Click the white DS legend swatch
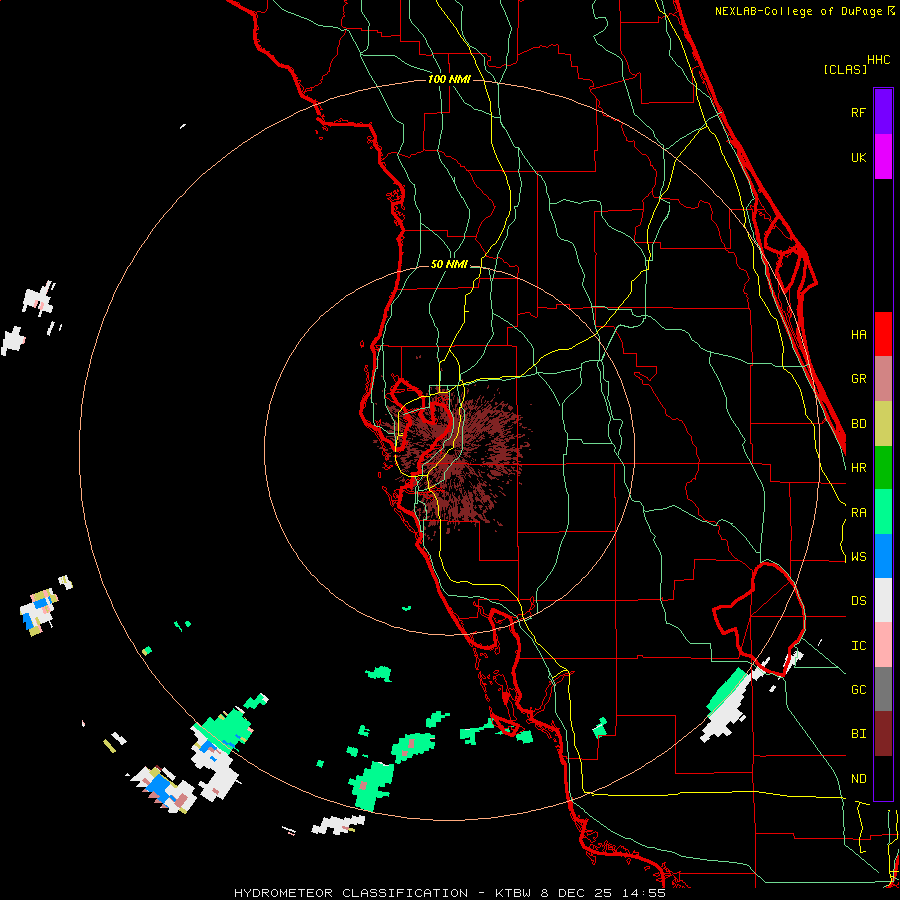 tap(883, 600)
